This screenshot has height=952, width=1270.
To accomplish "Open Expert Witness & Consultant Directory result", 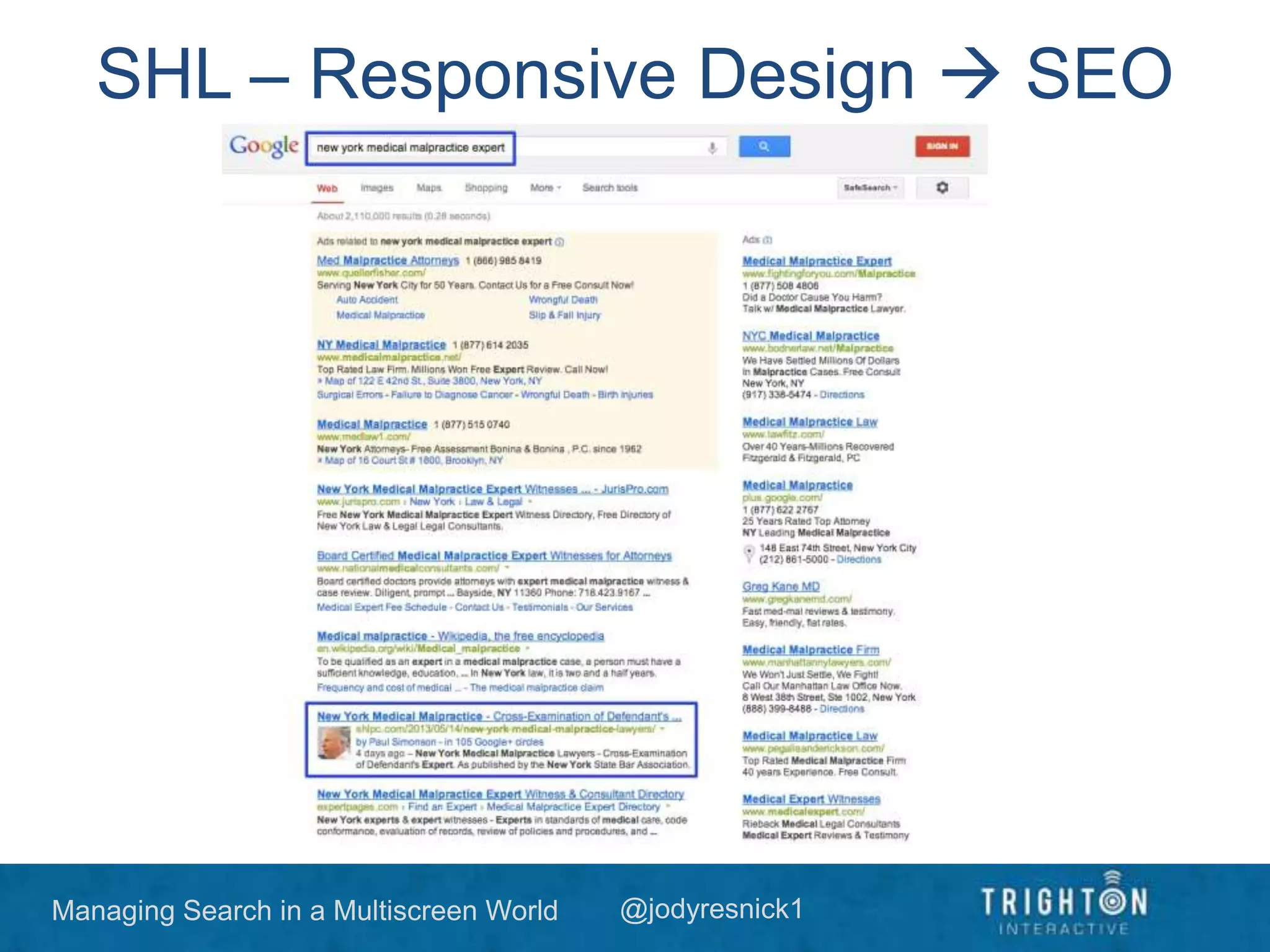I will 500,795.
